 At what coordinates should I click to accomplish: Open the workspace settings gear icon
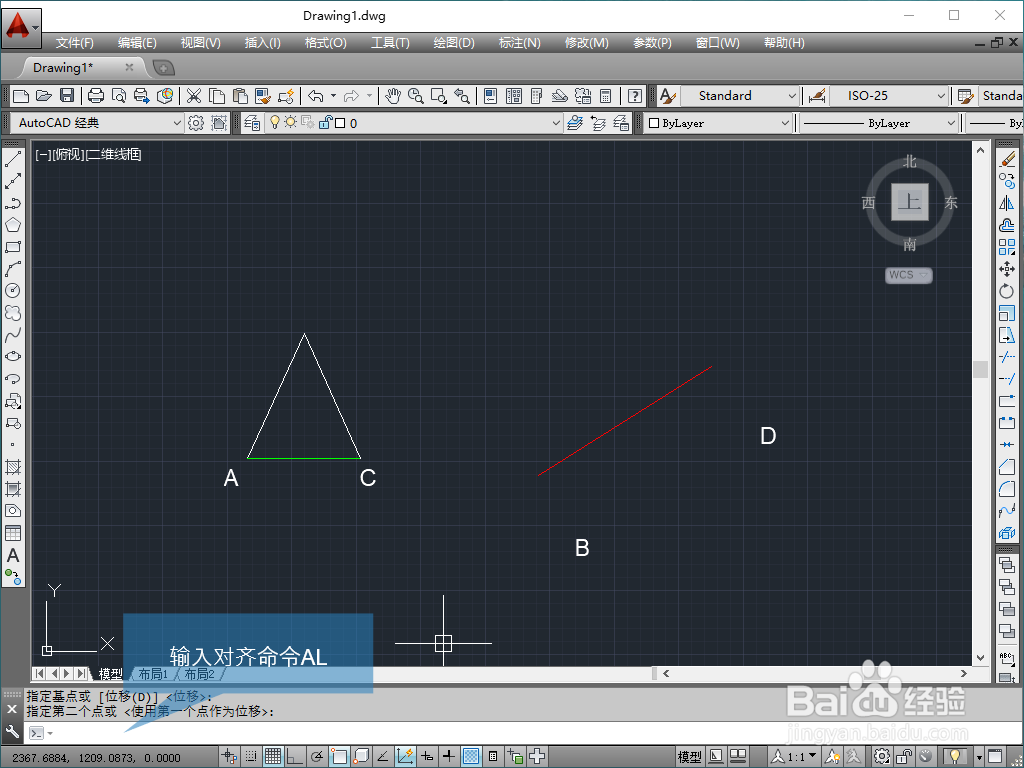click(195, 123)
